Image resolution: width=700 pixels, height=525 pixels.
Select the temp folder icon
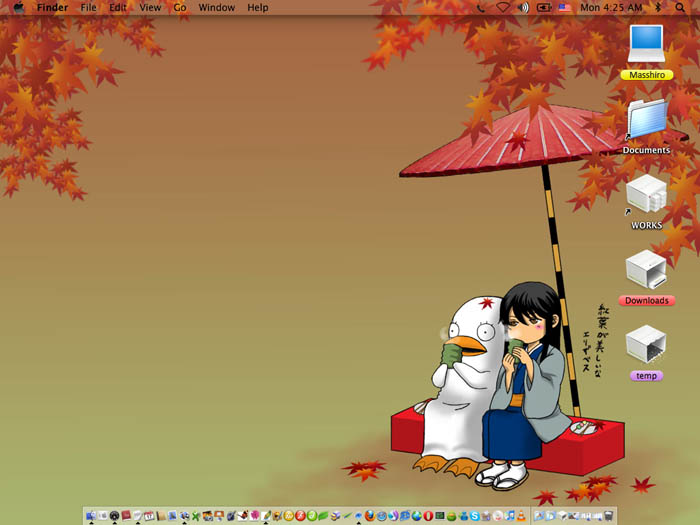646,344
